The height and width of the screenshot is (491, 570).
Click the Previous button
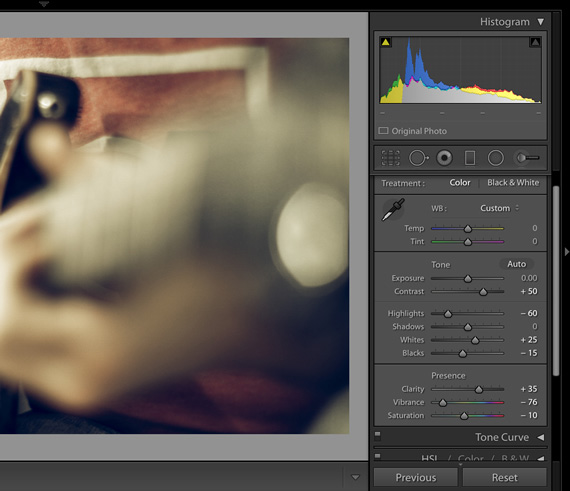[x=416, y=477]
